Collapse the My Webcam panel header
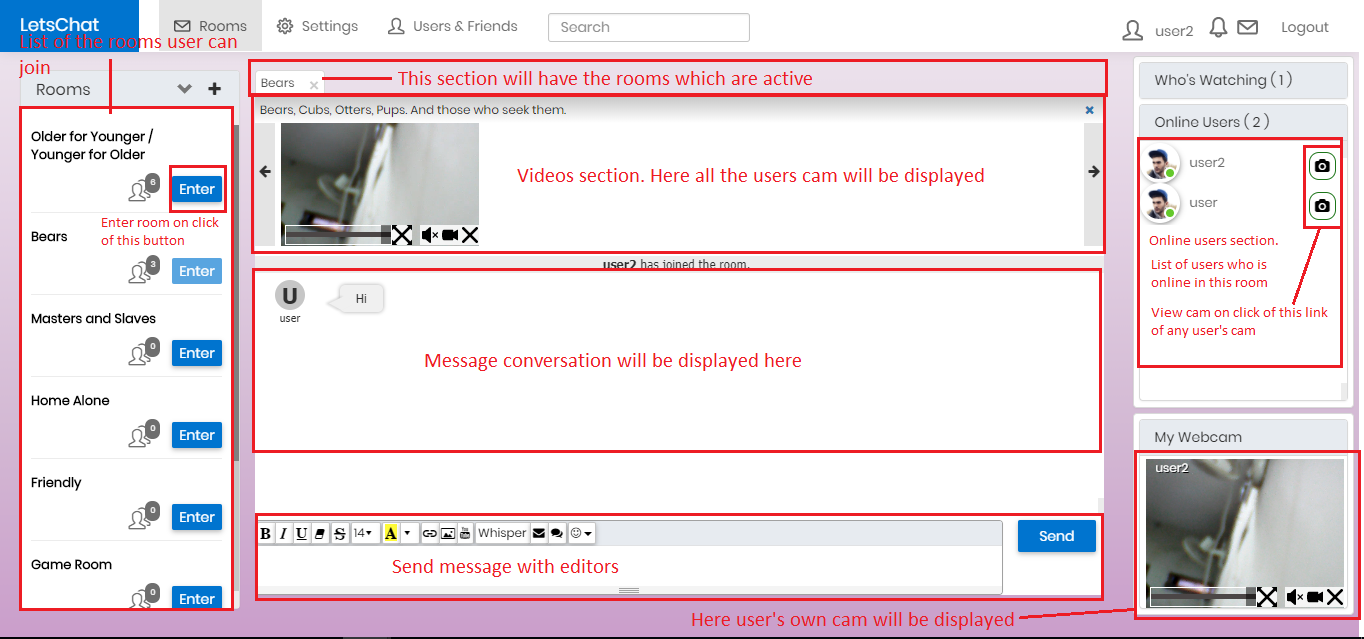This screenshot has width=1364, height=639. click(1244, 437)
